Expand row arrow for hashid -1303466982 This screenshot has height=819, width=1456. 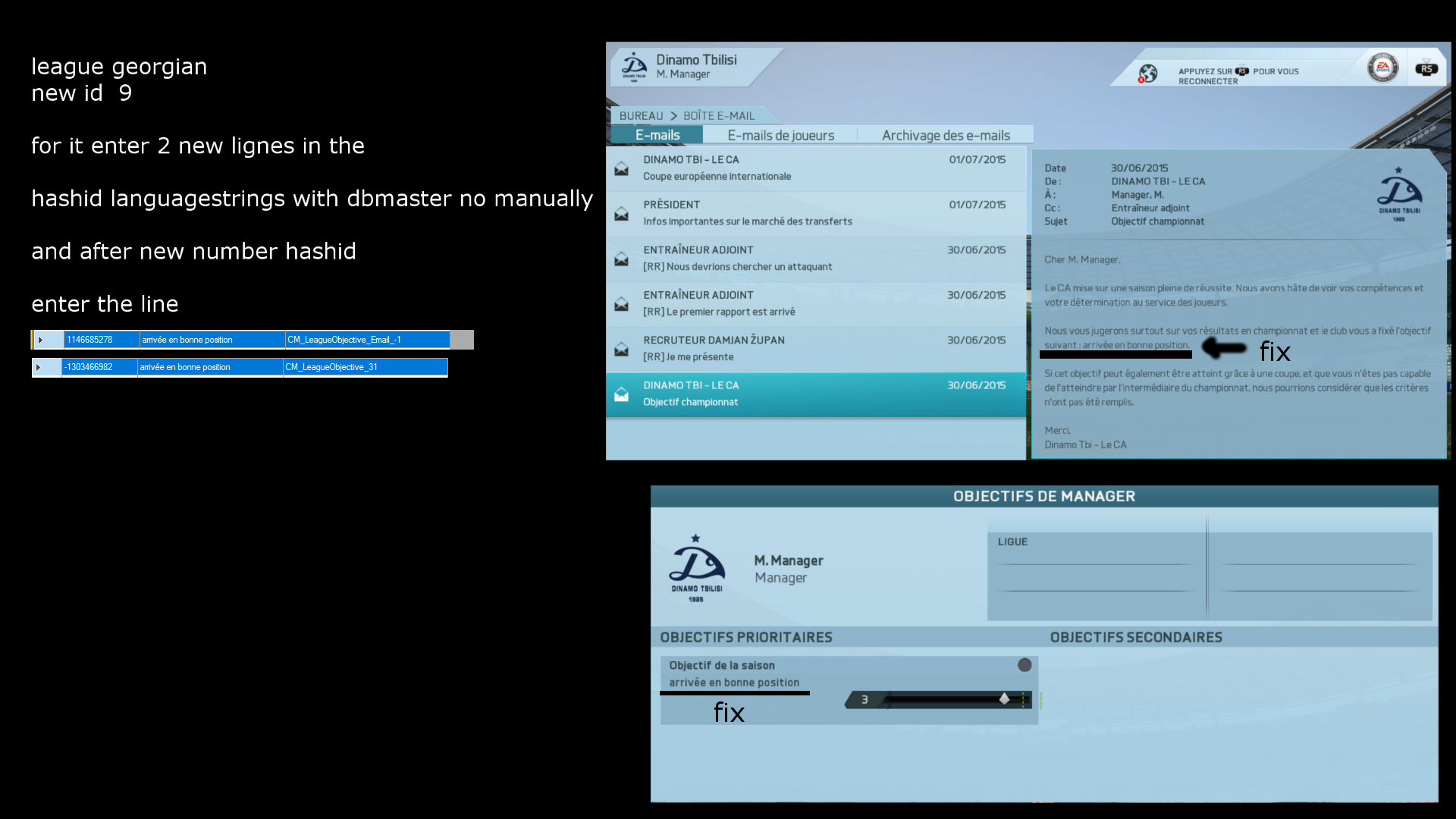(x=39, y=367)
